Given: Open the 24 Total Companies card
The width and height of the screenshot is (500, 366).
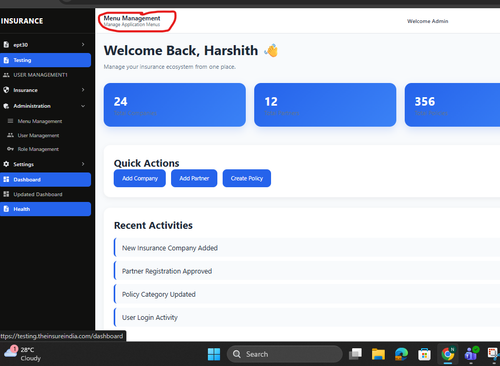Looking at the screenshot, I should click(x=175, y=105).
